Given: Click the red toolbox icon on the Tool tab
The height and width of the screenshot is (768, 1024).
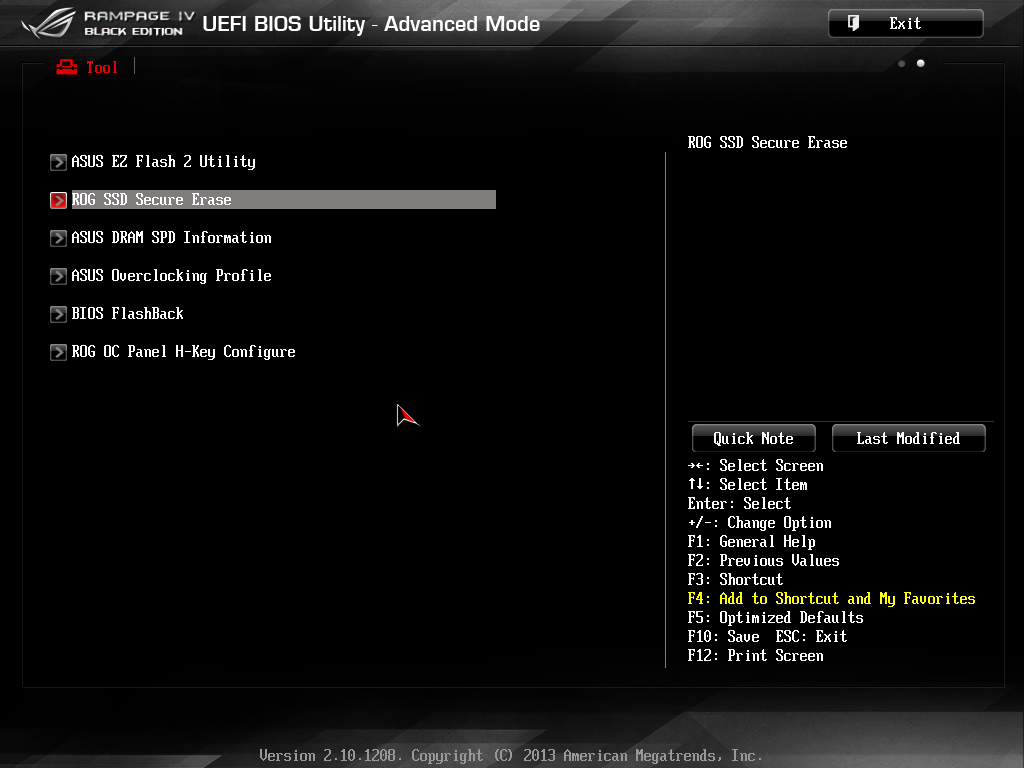Looking at the screenshot, I should coord(67,67).
